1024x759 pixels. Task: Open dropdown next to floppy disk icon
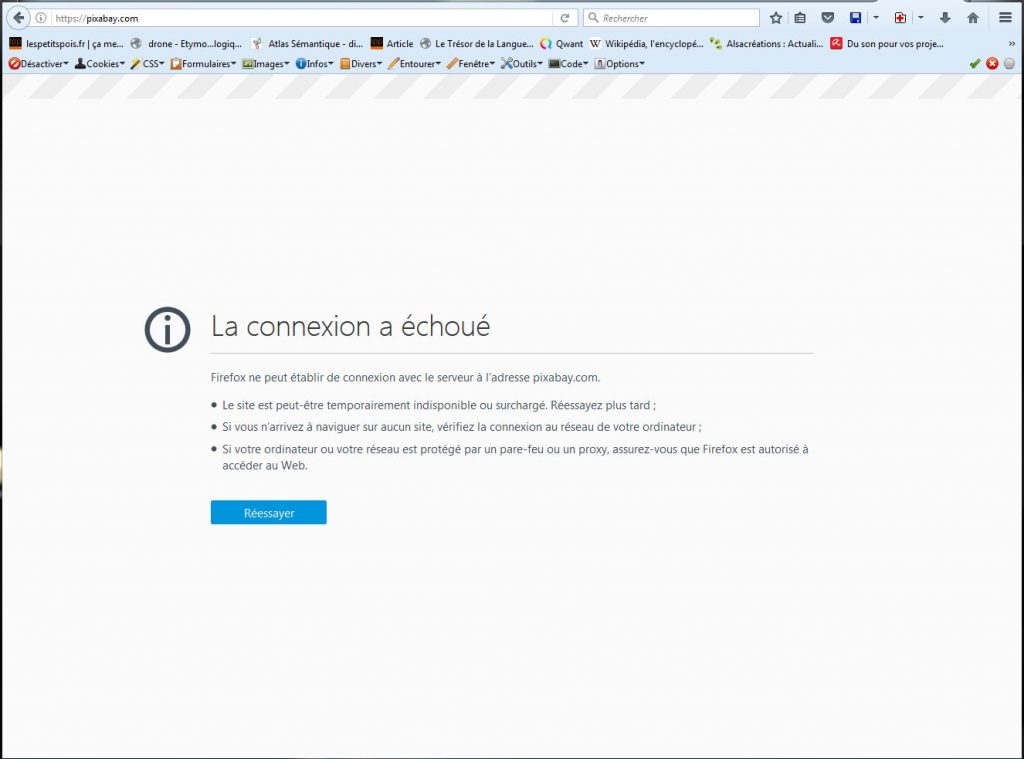[x=876, y=18]
